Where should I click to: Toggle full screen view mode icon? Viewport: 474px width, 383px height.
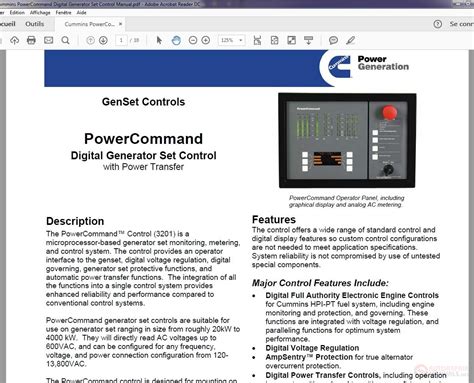[x=291, y=40]
